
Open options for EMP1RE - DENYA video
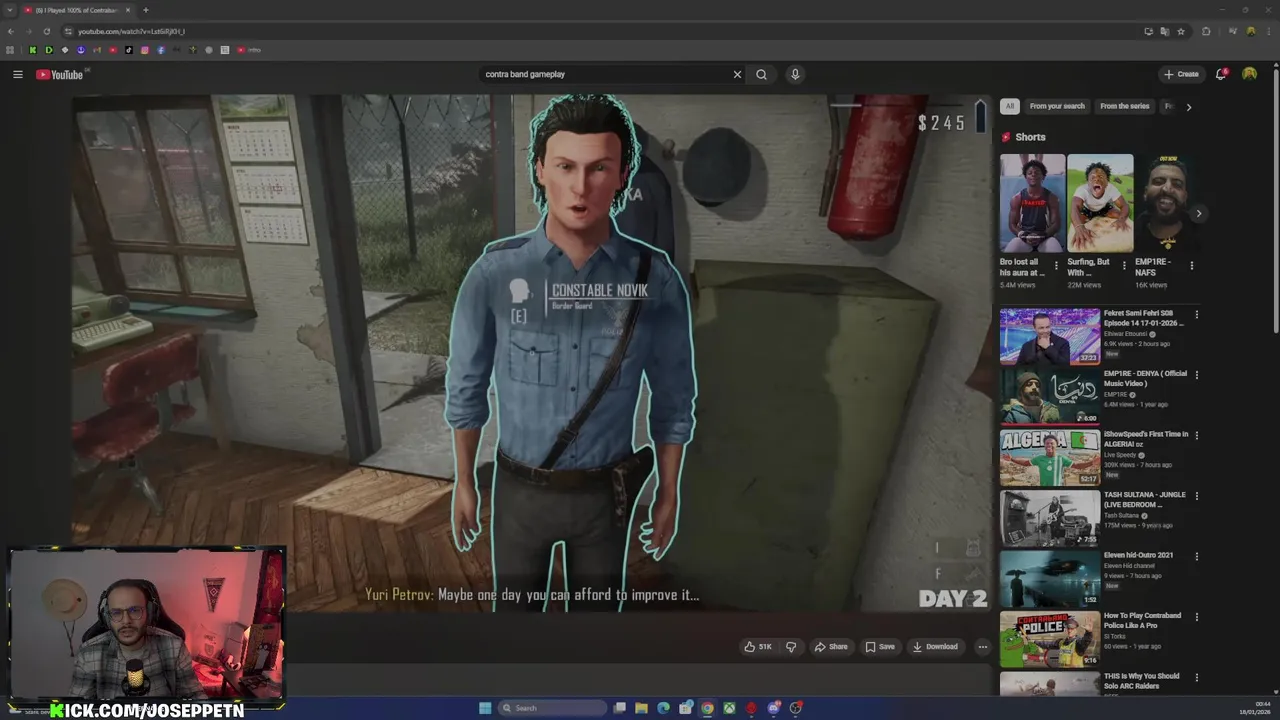point(1196,375)
